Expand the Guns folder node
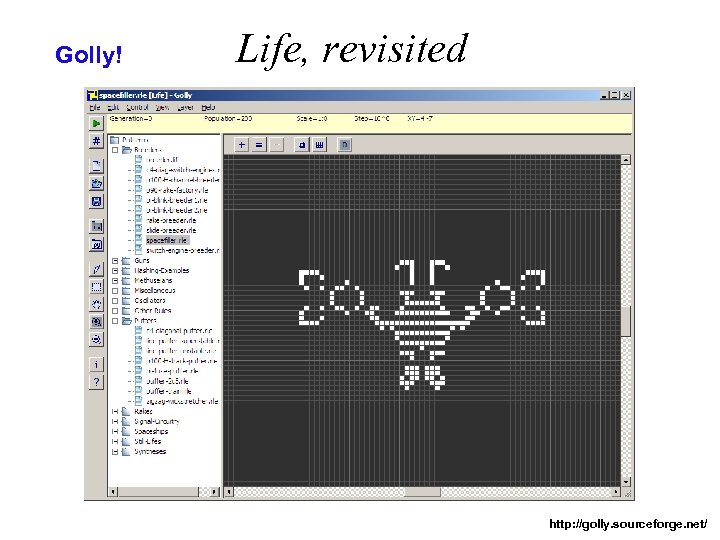 click(115, 260)
